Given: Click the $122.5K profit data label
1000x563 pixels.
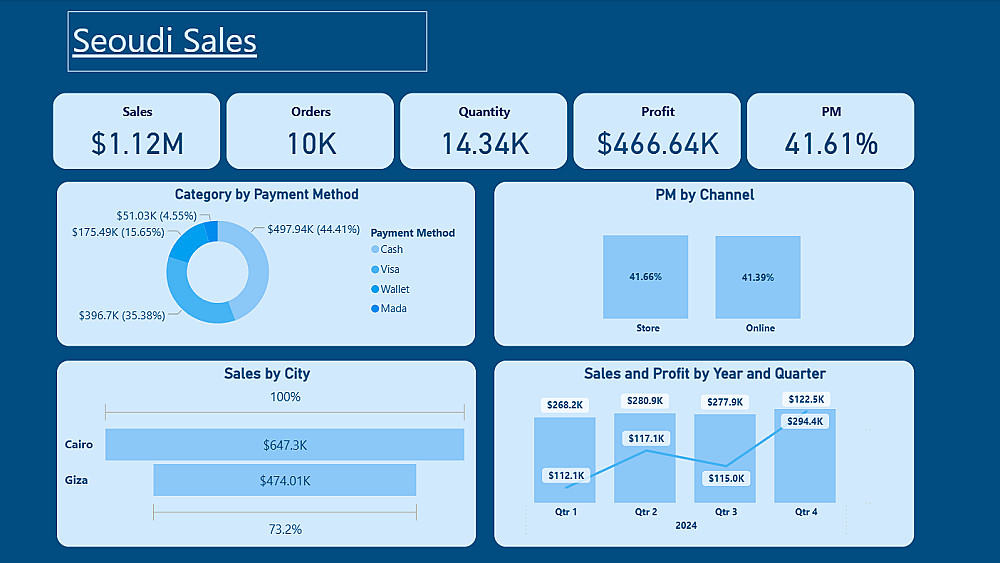Looking at the screenshot, I should [806, 399].
